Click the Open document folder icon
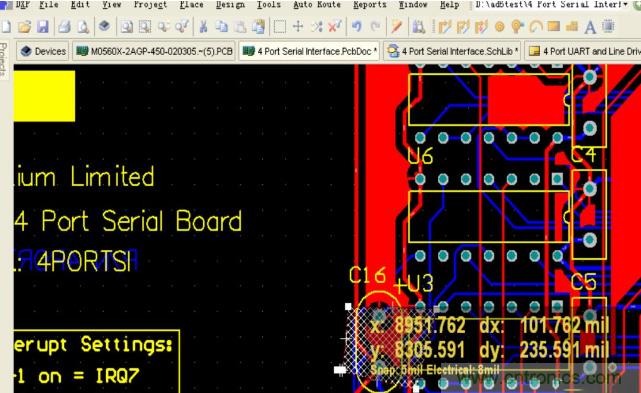Viewport: 641px width, 393px height. click(x=25, y=27)
